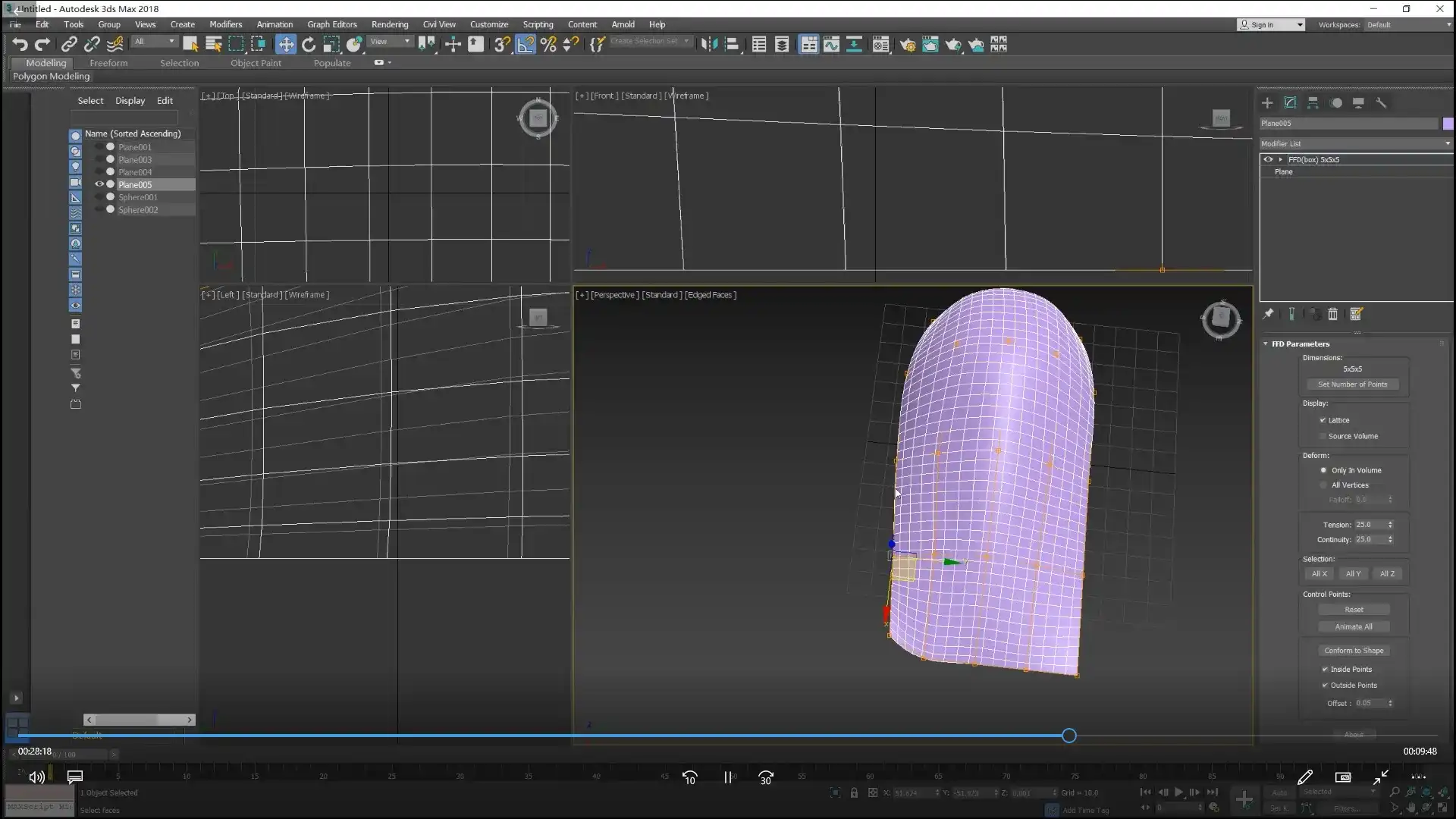Click the Remove modifier trash icon

click(x=1332, y=314)
